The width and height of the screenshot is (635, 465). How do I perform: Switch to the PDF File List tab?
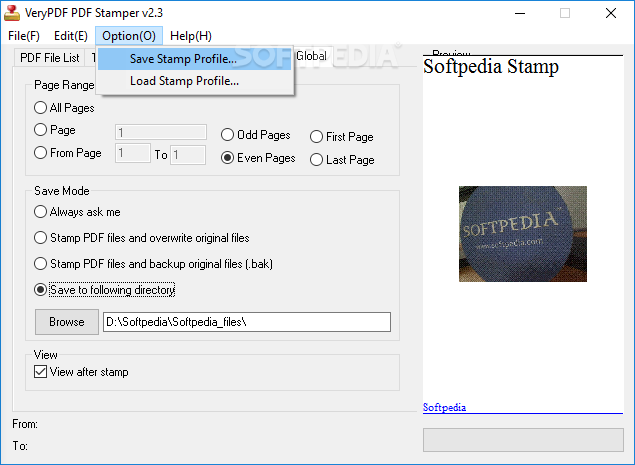coord(49,58)
